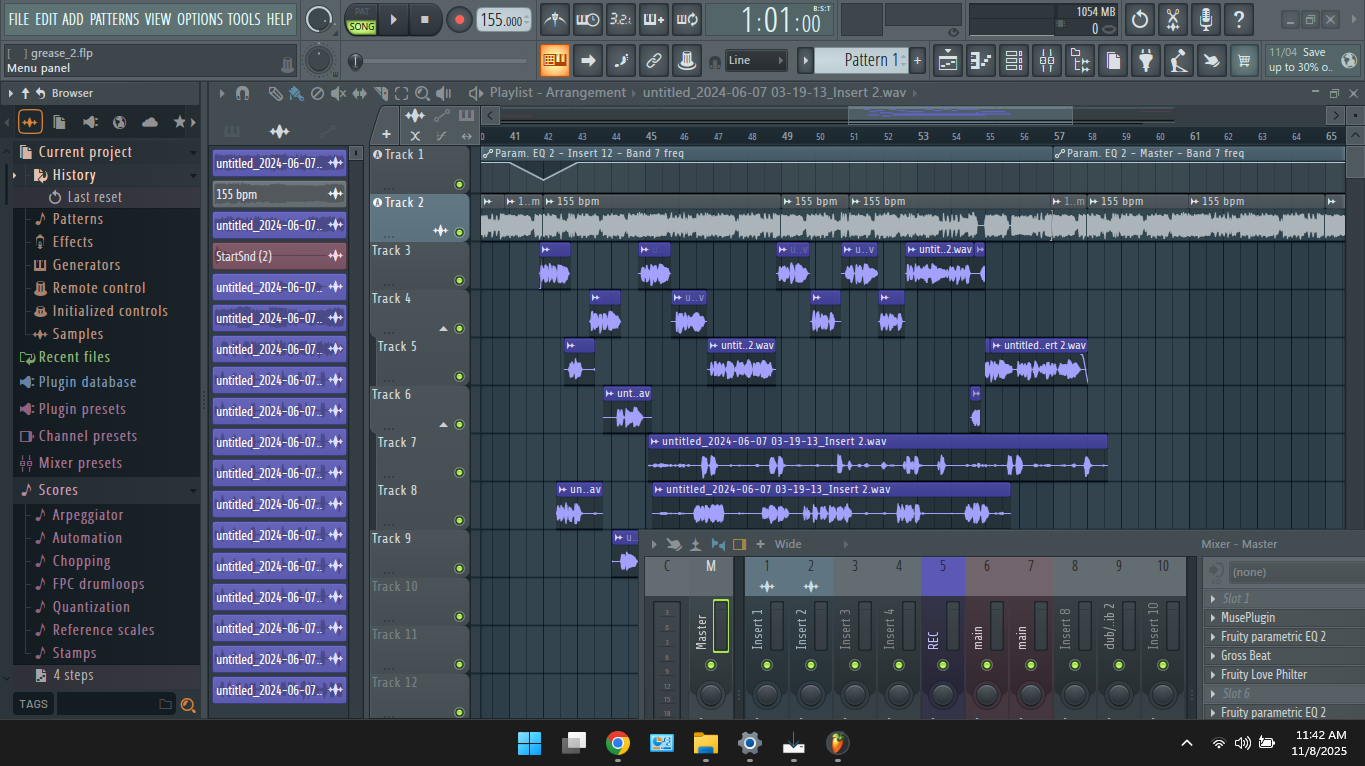Screen dimensions: 1365x766
Task: Select the Playlist delete tool
Action: [317, 93]
